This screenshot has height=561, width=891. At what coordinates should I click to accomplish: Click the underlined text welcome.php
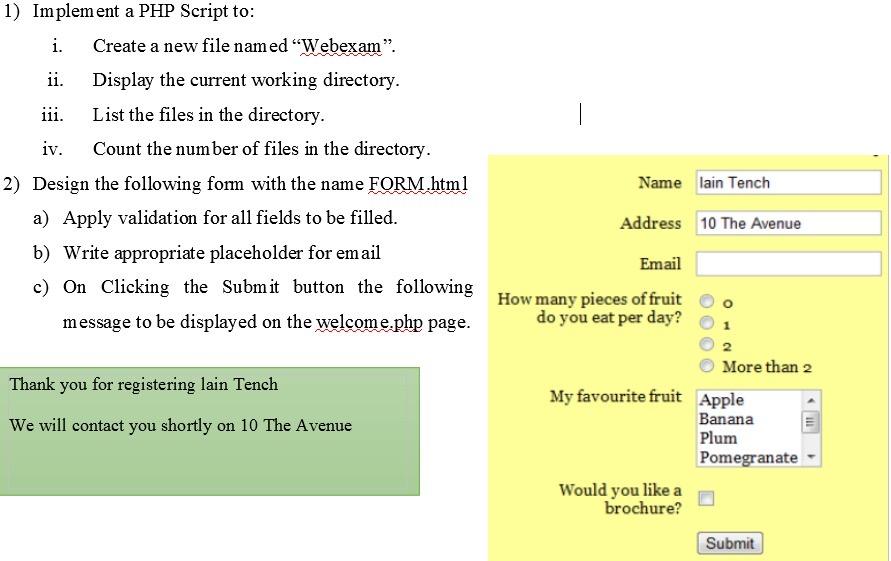point(369,322)
